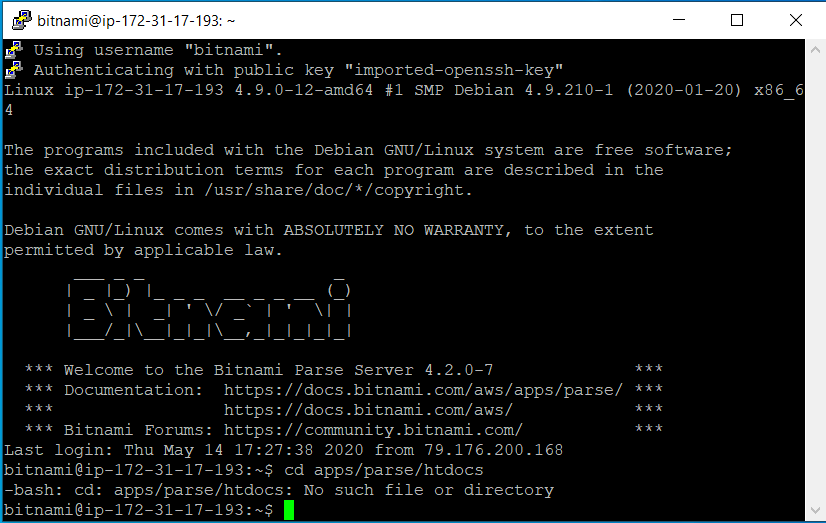The width and height of the screenshot is (826, 523).
Task: Open PuTTY system menu icon in title bar
Action: coord(22,21)
